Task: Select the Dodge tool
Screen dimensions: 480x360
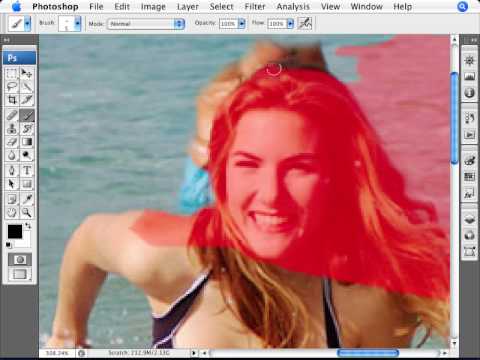Action: point(27,155)
